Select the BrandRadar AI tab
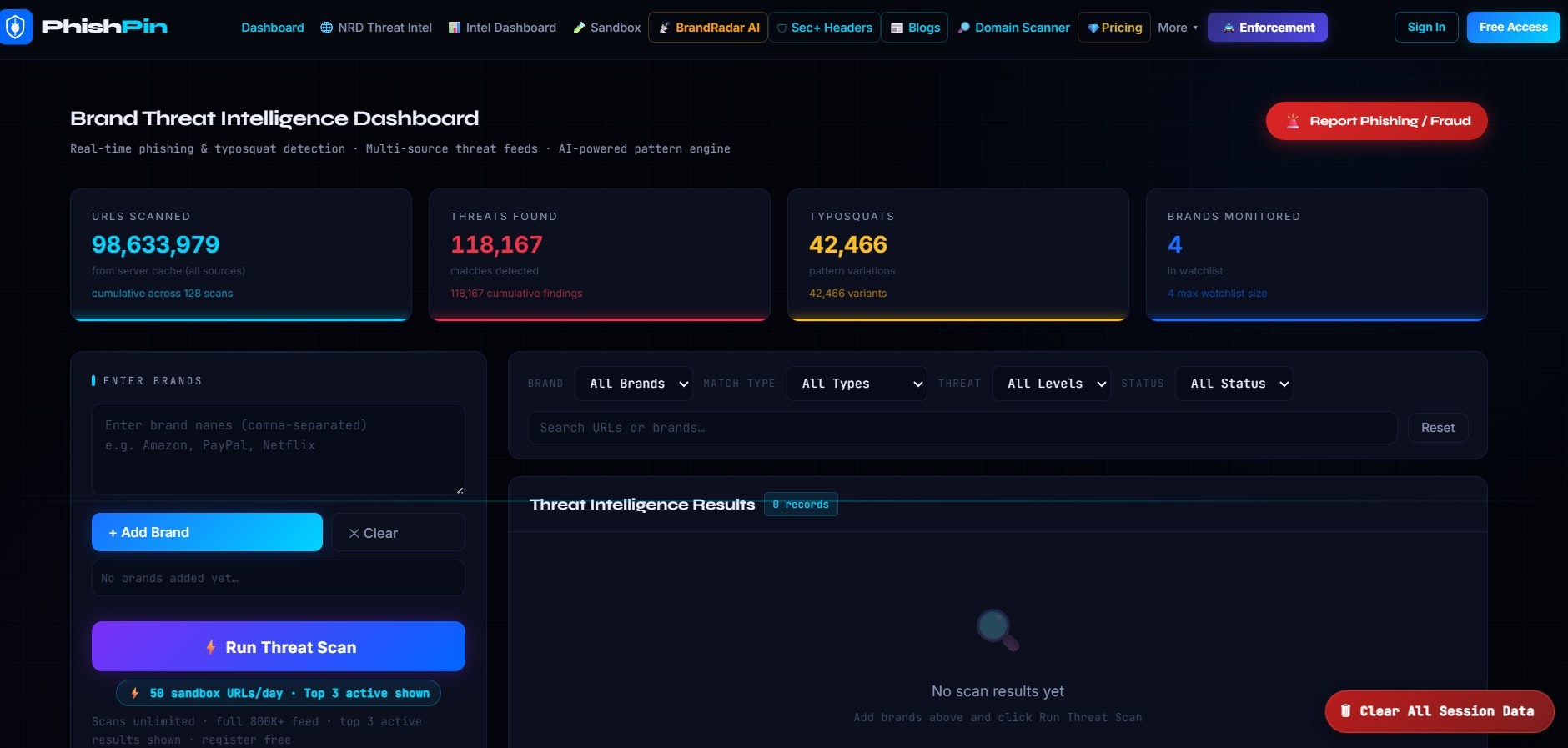 [708, 28]
